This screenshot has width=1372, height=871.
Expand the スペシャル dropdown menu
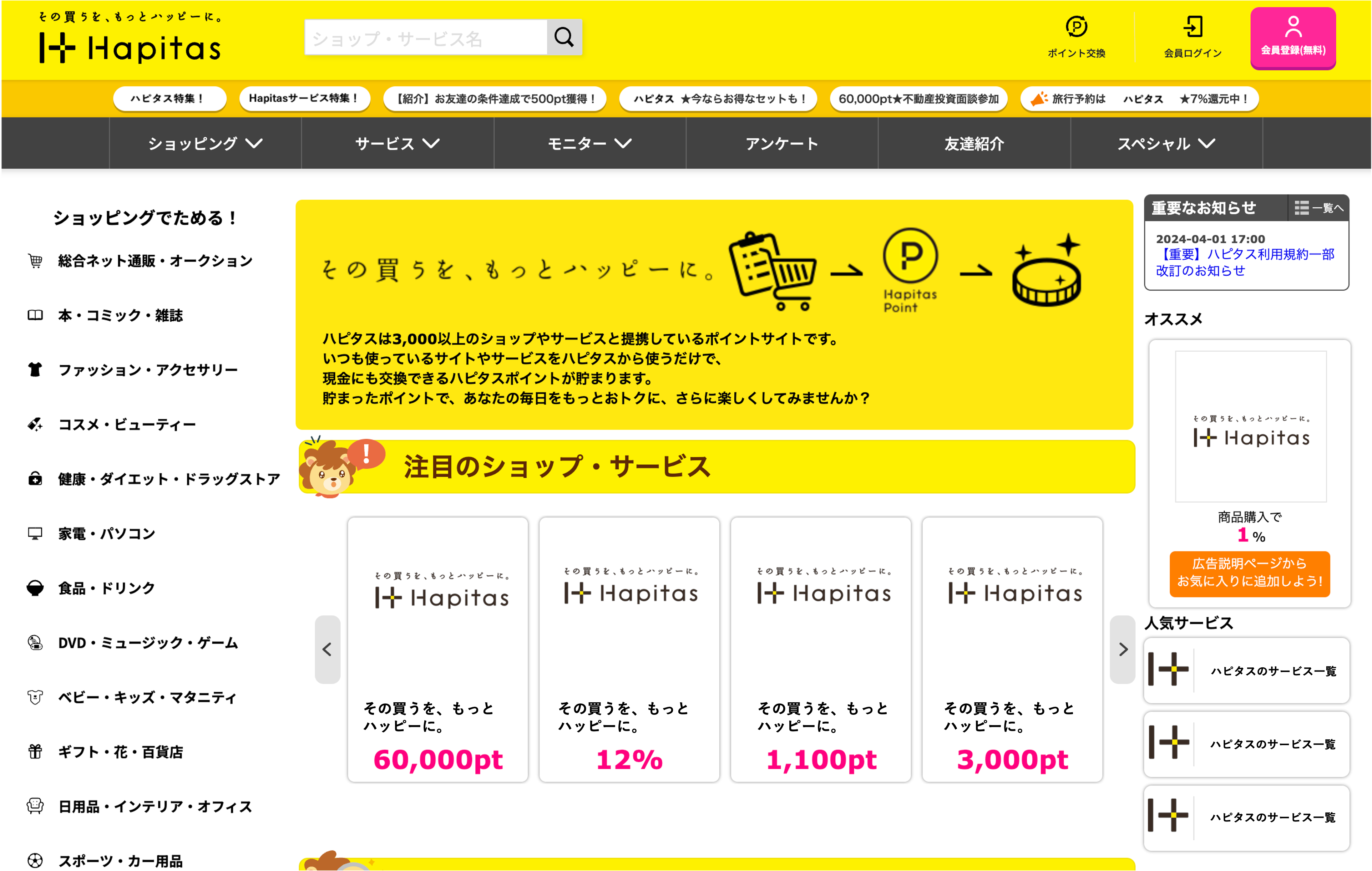1166,143
